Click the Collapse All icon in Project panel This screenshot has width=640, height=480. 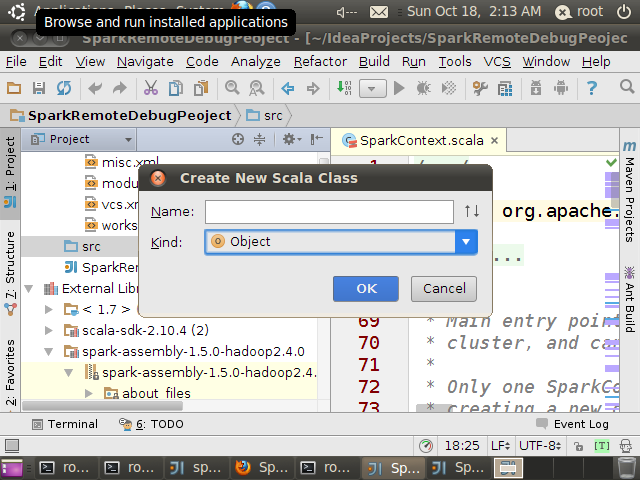259,139
